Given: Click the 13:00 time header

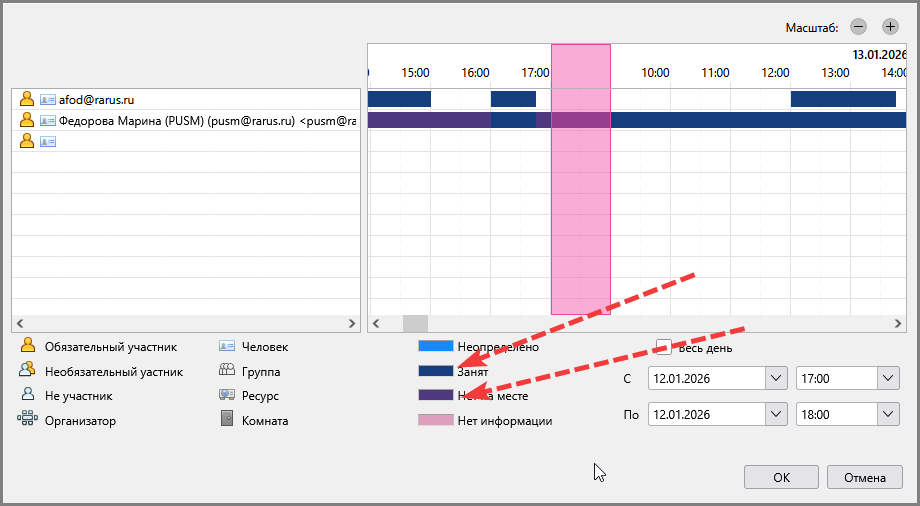Looking at the screenshot, I should click(x=835, y=73).
